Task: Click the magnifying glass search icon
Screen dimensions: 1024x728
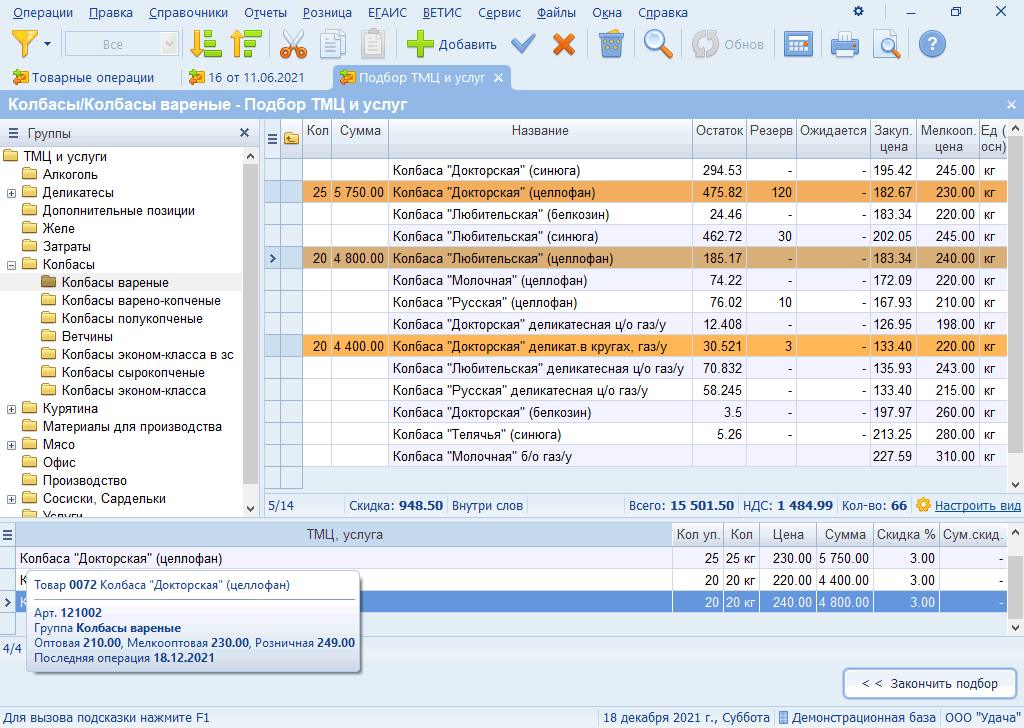Action: pos(657,44)
